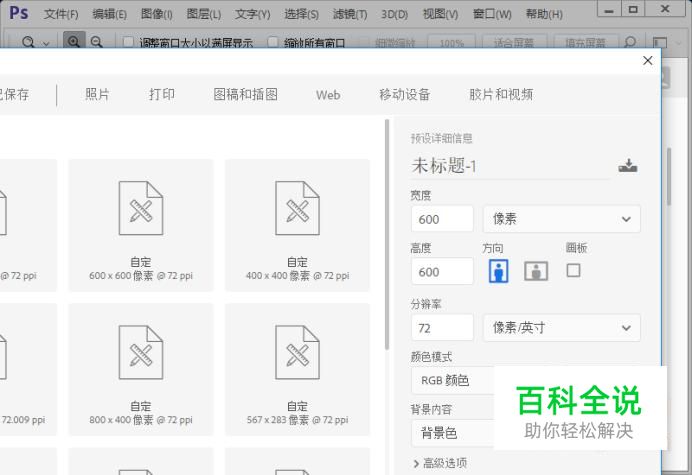
Task: Switch to the 图稿和插图 tab
Action: click(245, 94)
